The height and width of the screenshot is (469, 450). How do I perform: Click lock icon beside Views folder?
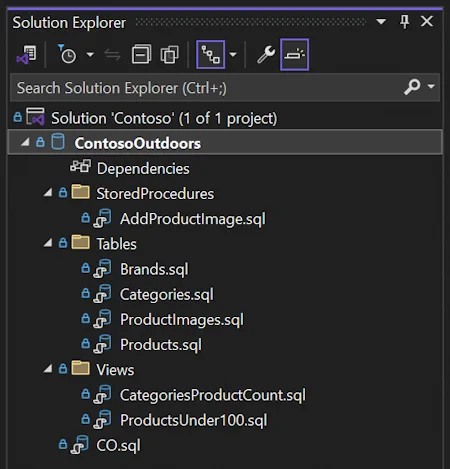point(63,369)
